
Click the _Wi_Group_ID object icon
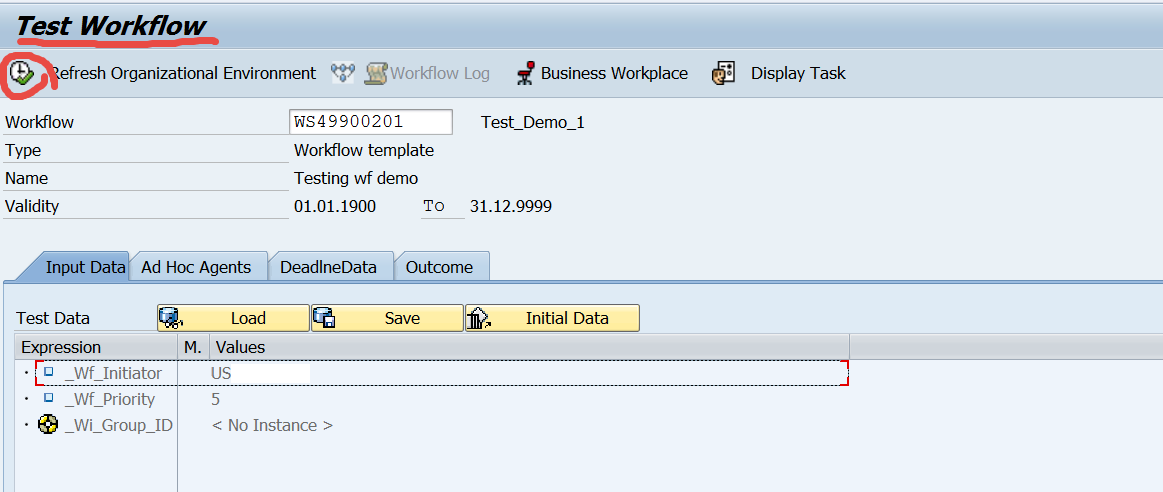pos(47,425)
